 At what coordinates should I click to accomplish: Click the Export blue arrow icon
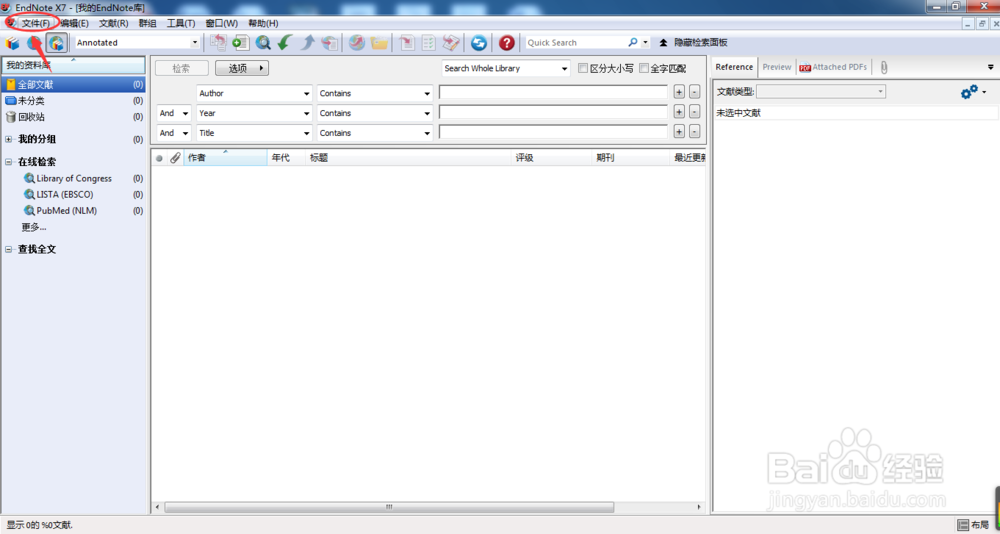307,43
